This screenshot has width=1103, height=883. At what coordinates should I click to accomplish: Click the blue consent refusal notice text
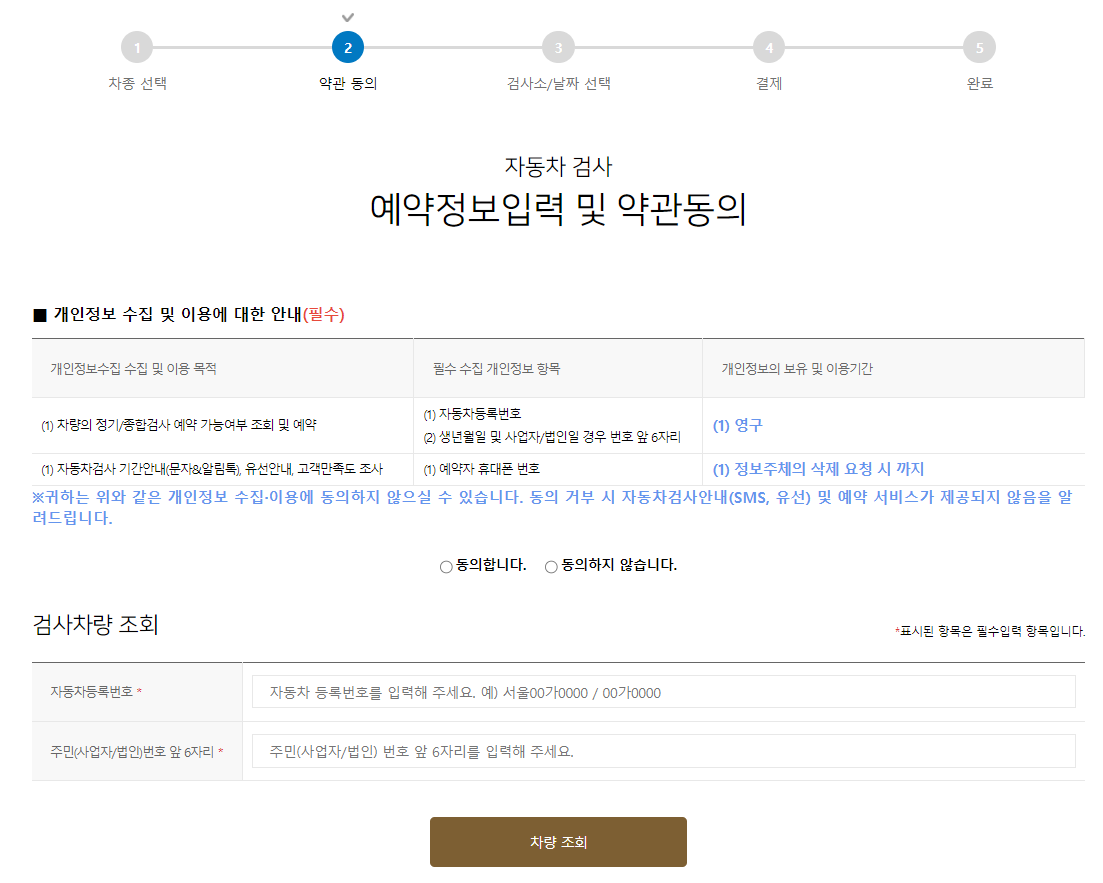tap(552, 507)
